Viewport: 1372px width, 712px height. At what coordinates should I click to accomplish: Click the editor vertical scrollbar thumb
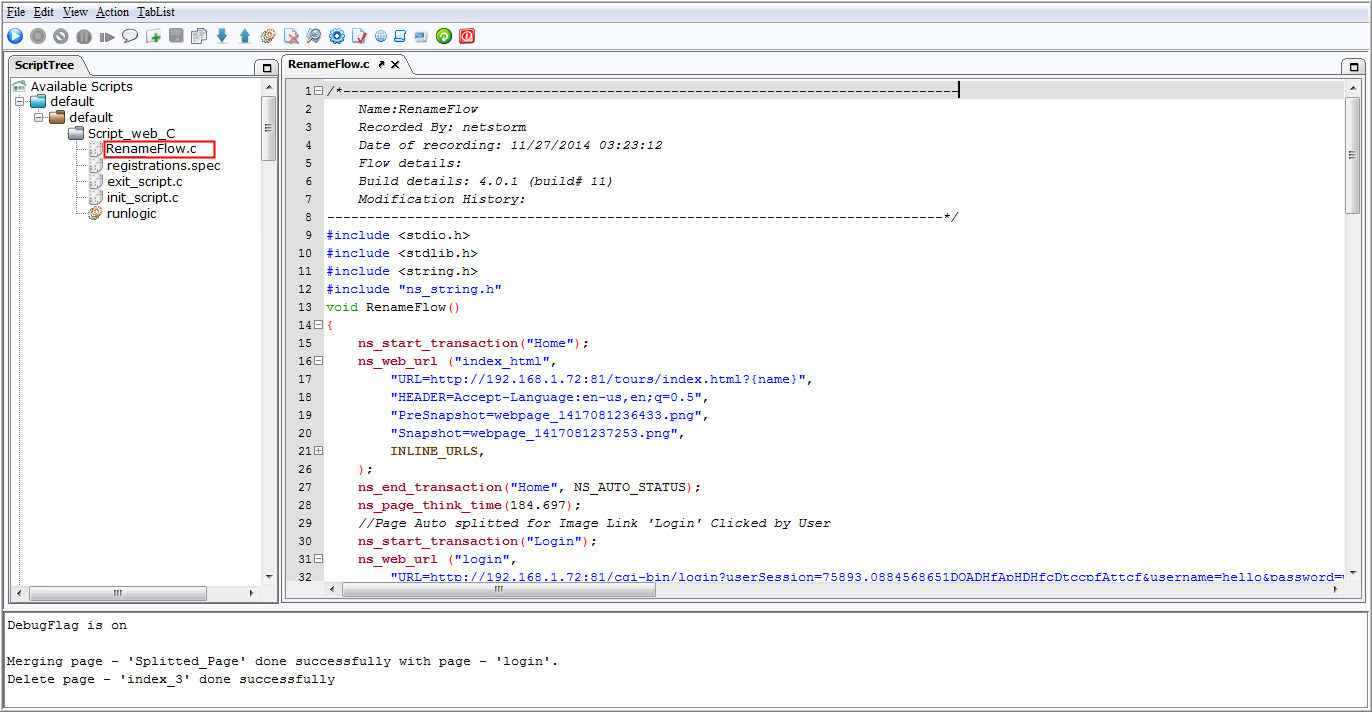coord(1352,155)
